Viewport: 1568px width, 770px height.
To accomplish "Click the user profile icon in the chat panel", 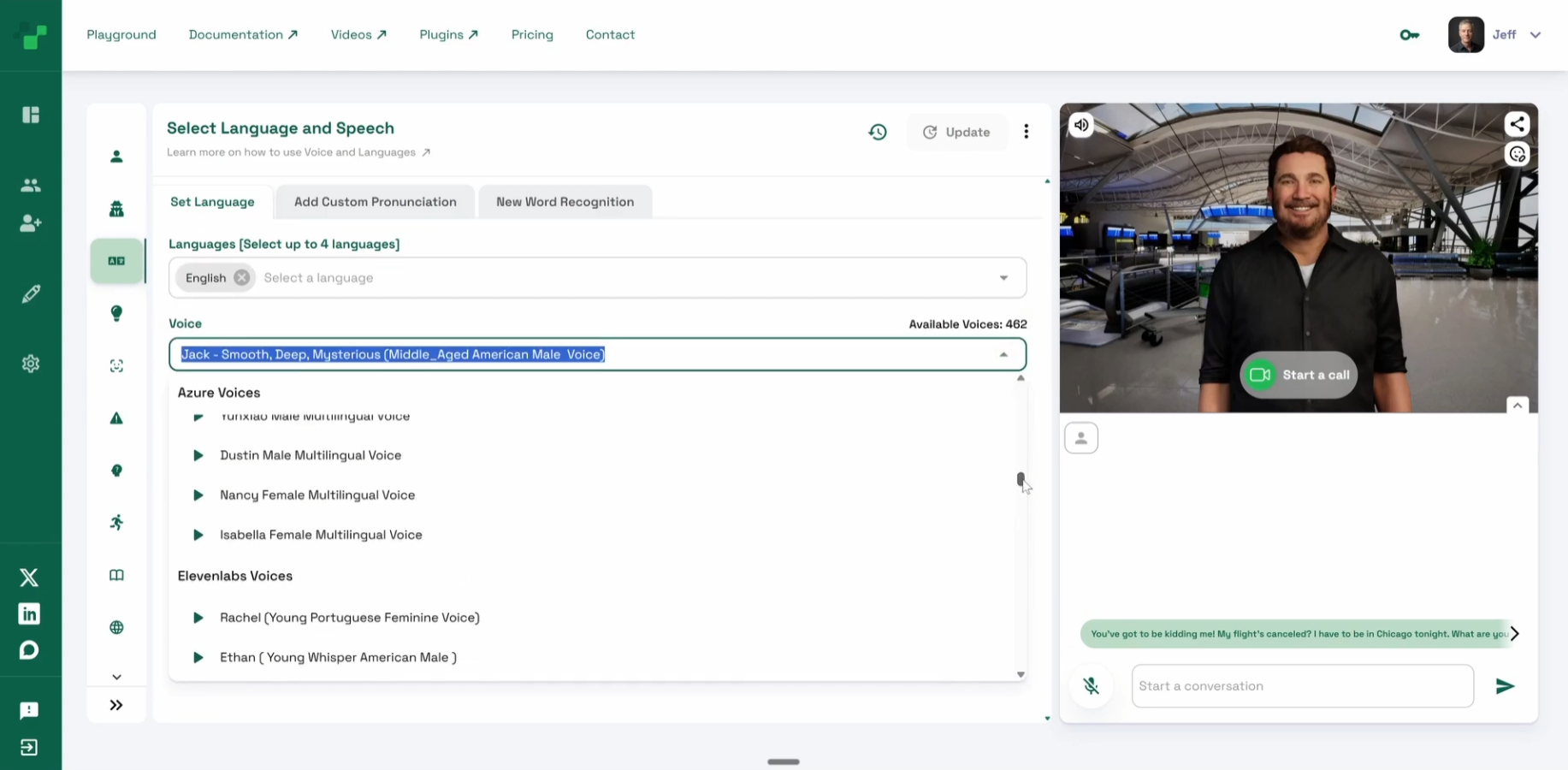I will point(1081,438).
